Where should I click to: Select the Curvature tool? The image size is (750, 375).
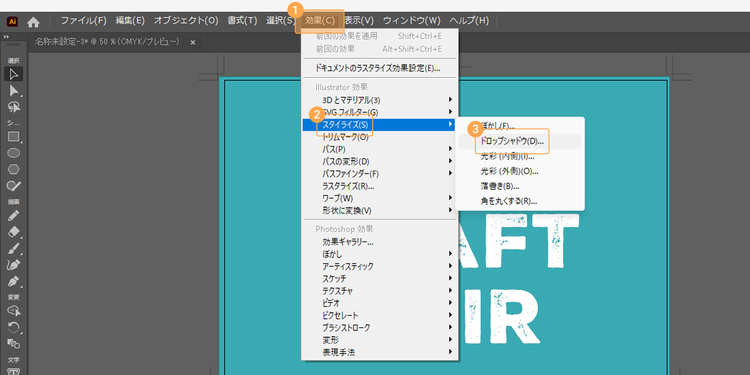coord(14,265)
